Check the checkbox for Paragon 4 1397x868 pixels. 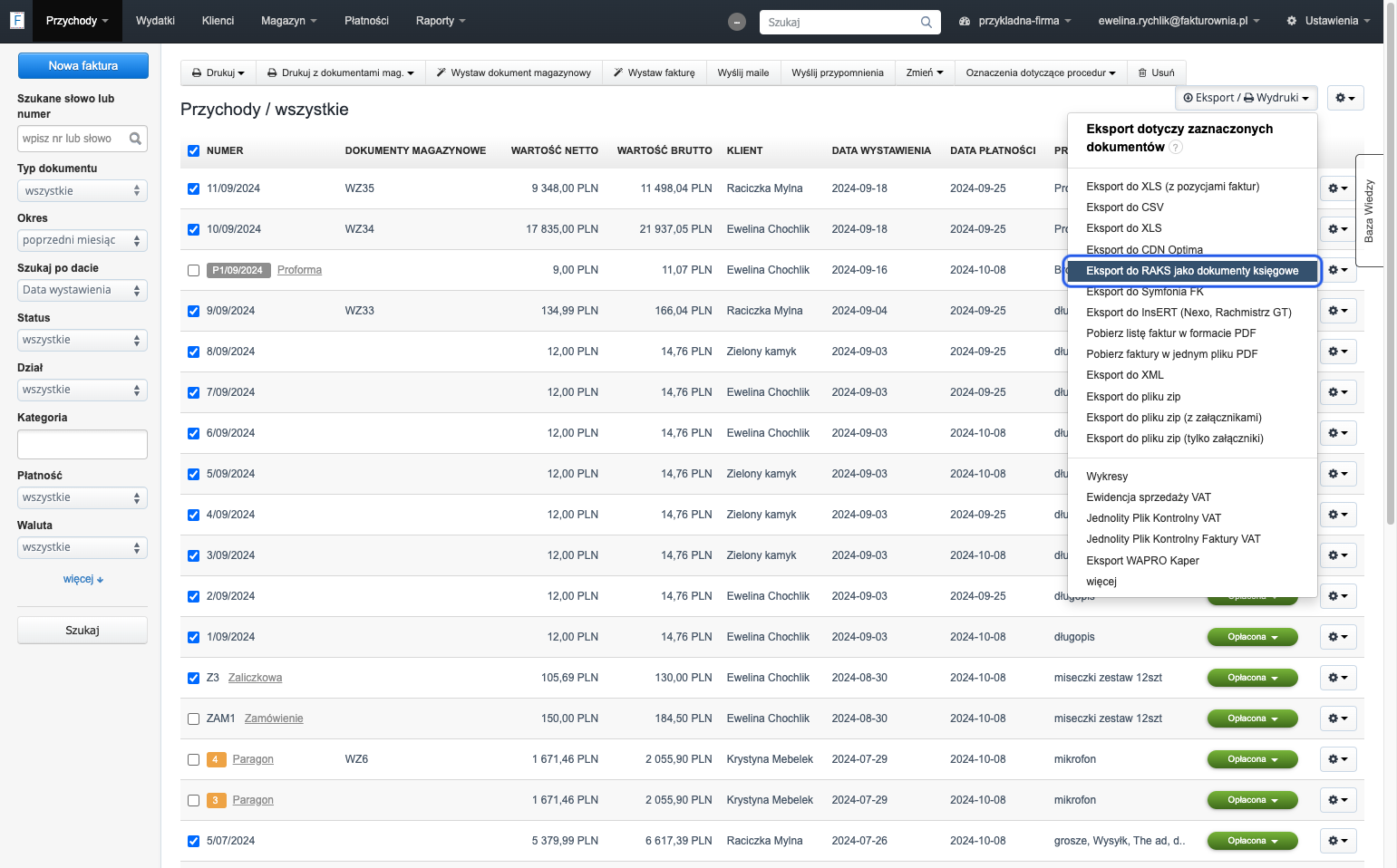[193, 759]
